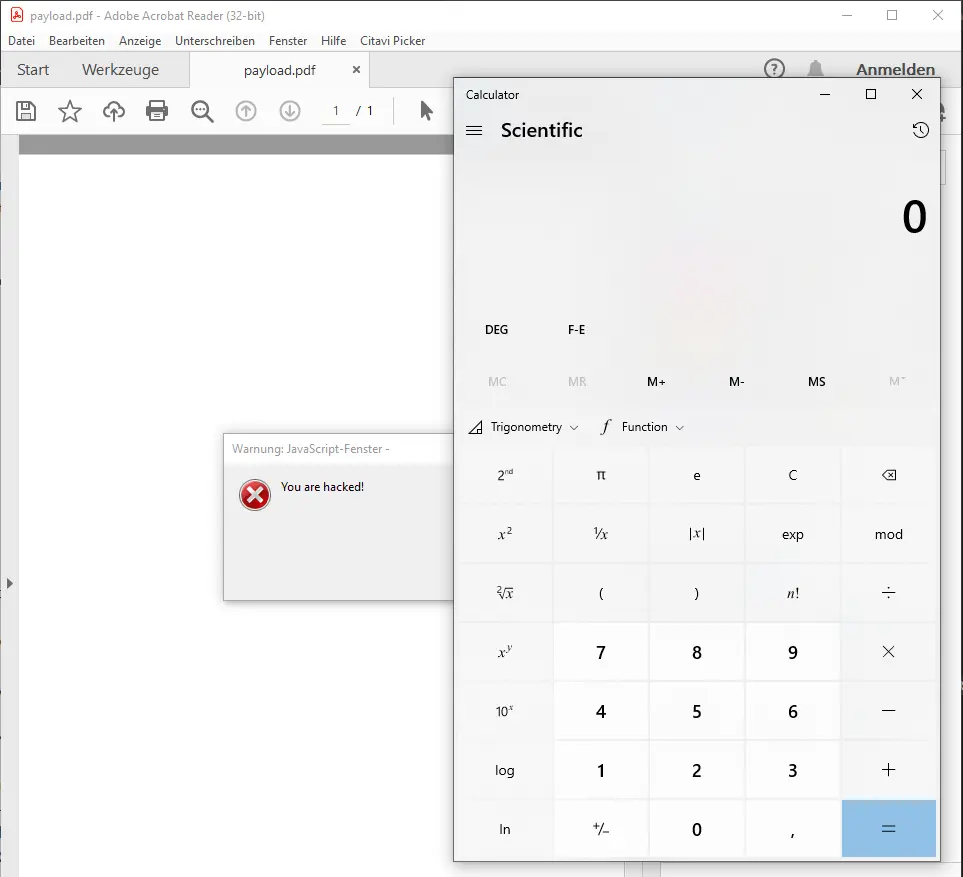Expand the left navigation pane arrow
This screenshot has width=963, height=877.
(x=10, y=582)
